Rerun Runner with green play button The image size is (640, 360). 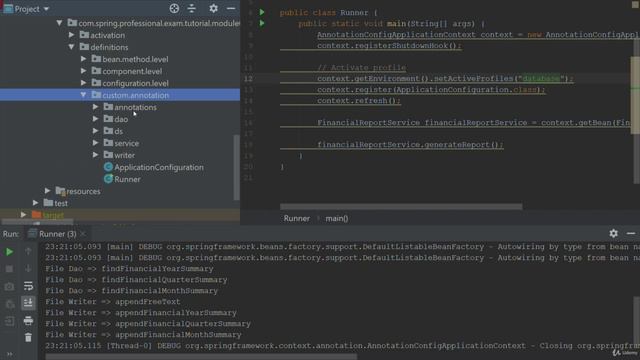(9, 252)
